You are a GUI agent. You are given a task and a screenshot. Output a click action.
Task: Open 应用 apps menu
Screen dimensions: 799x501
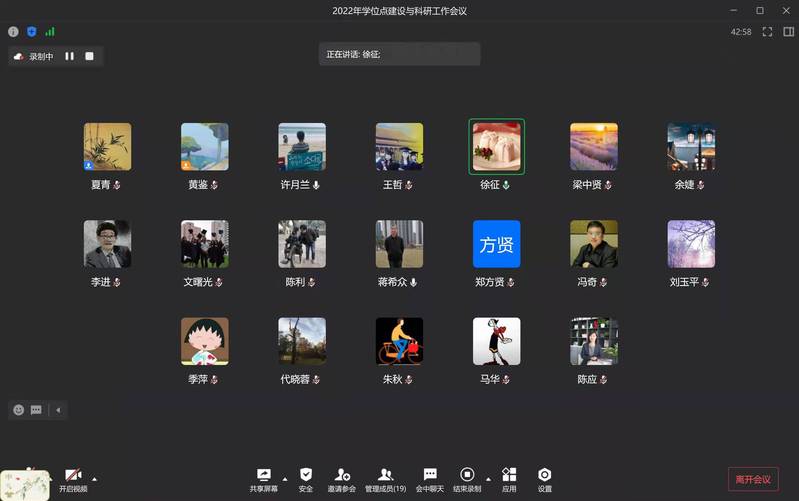(509, 480)
